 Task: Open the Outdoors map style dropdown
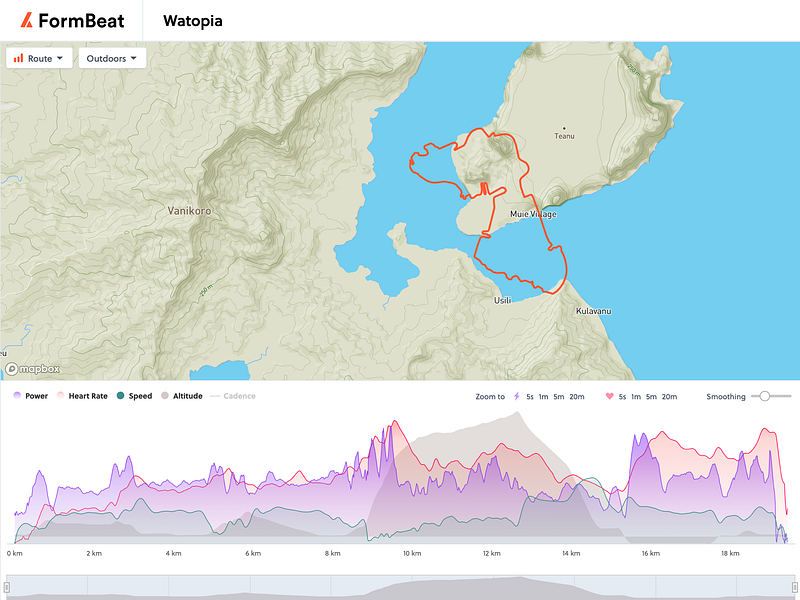click(112, 58)
